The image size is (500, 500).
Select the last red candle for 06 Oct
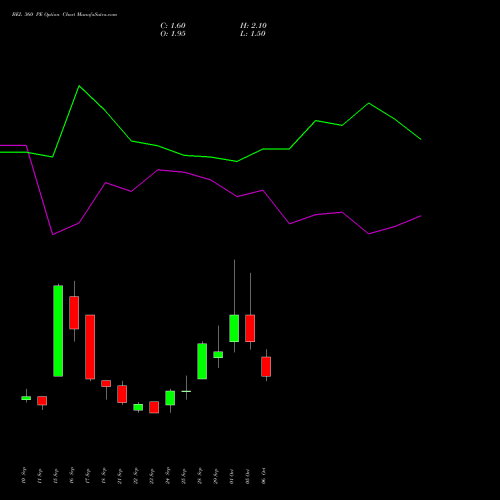coord(266,367)
